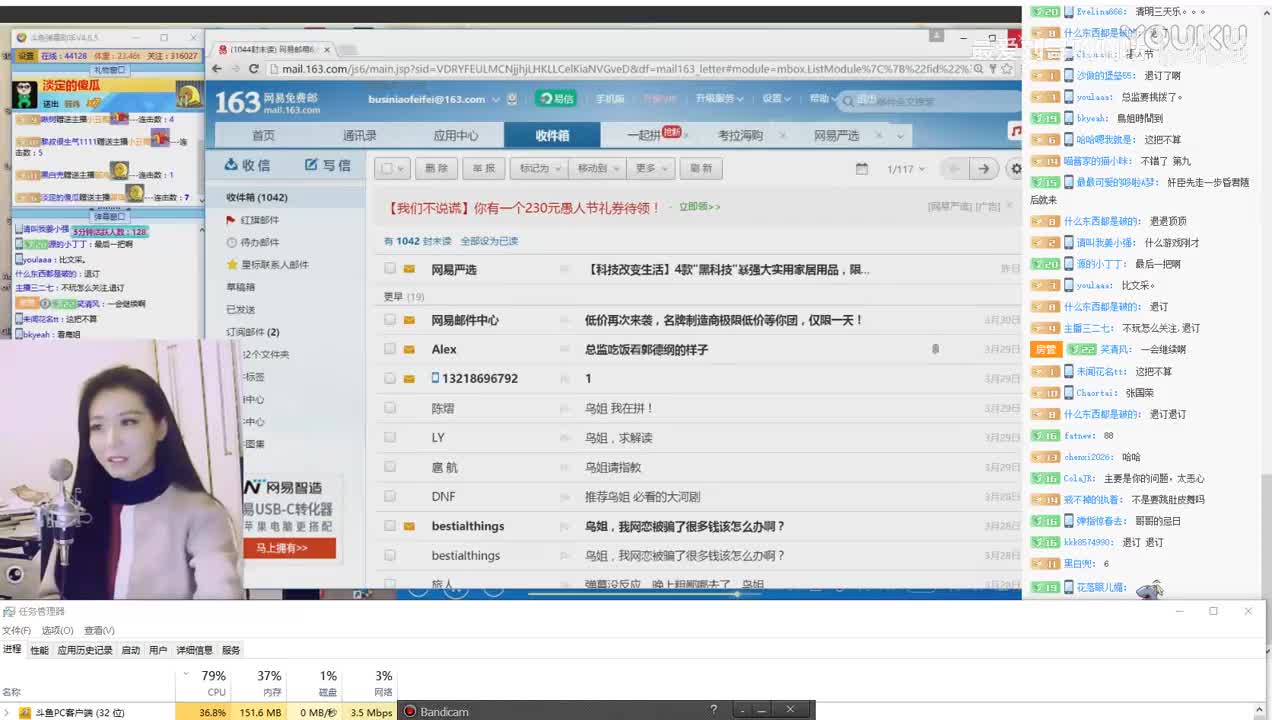Open the 红旗邮件 folder
1272x720 pixels.
tap(259, 220)
